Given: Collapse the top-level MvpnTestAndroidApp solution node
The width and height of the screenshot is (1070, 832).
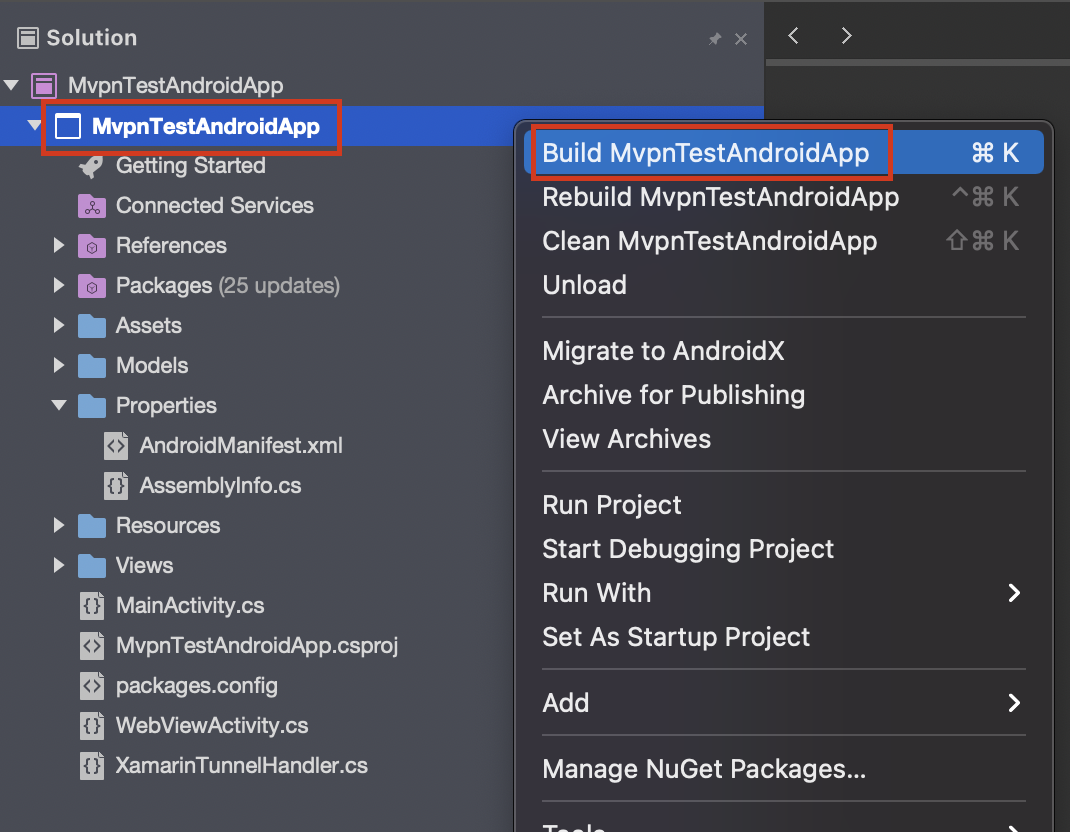Looking at the screenshot, I should (11, 85).
